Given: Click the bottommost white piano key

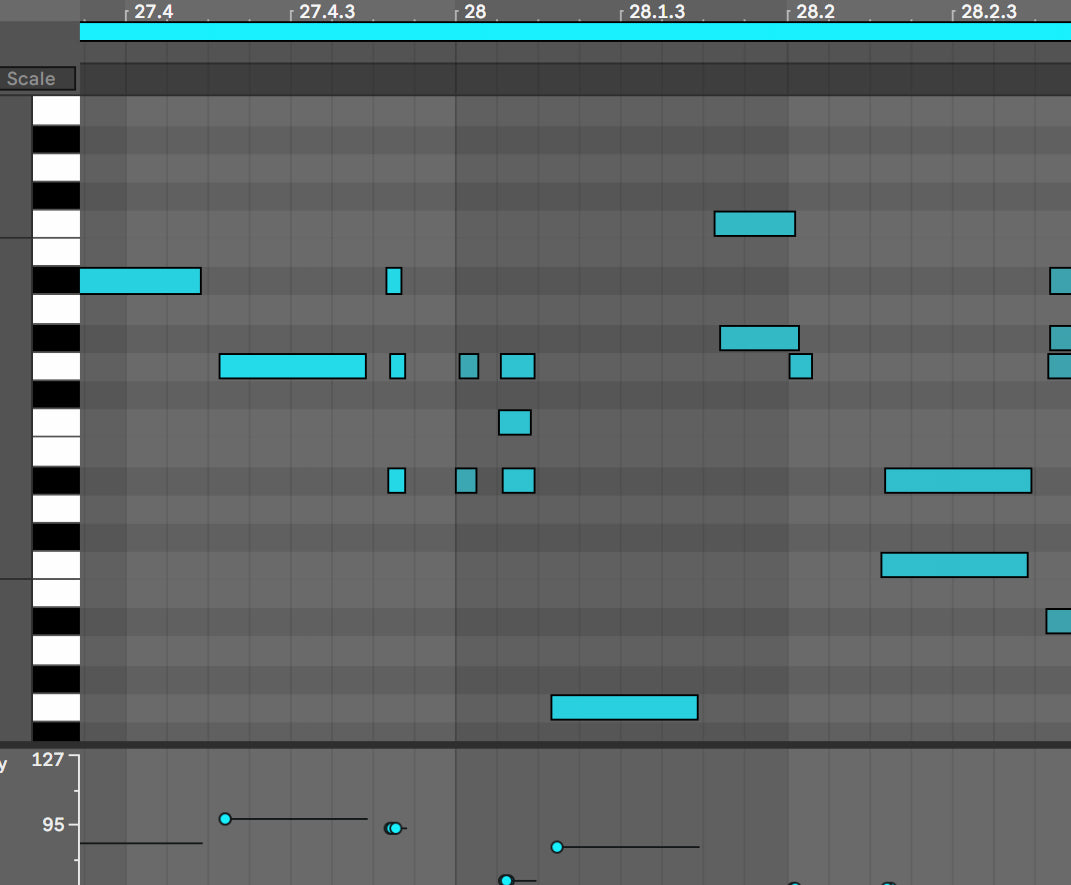Looking at the screenshot, I should pyautogui.click(x=56, y=707).
